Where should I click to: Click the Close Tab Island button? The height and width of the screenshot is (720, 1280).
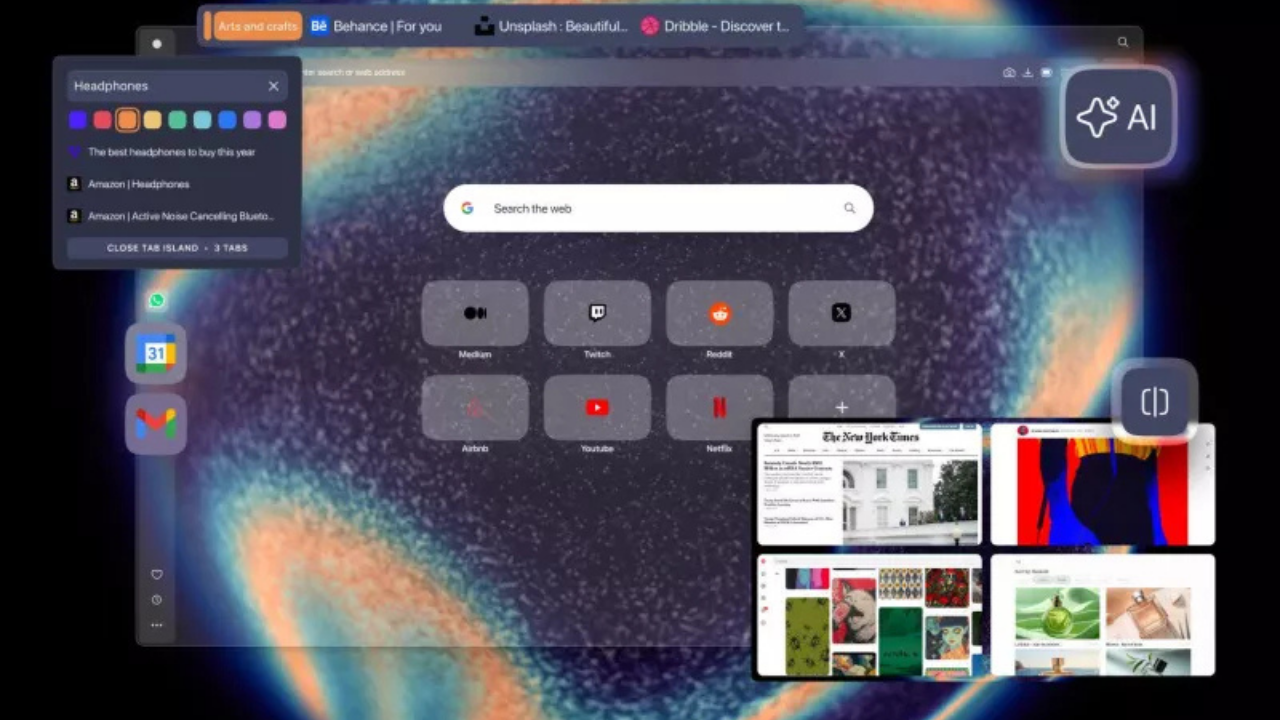point(177,248)
